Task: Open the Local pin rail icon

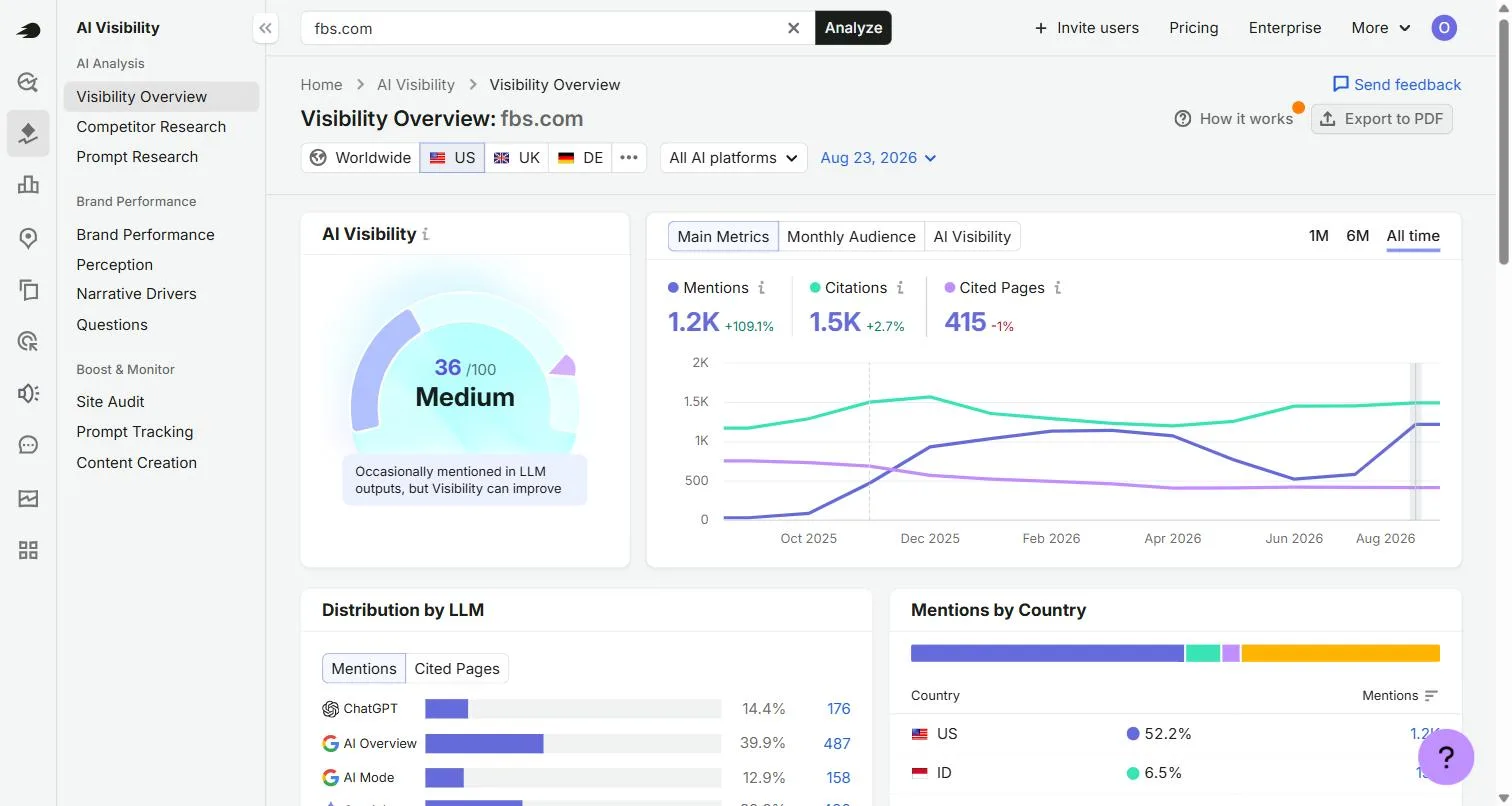Action: [28, 238]
